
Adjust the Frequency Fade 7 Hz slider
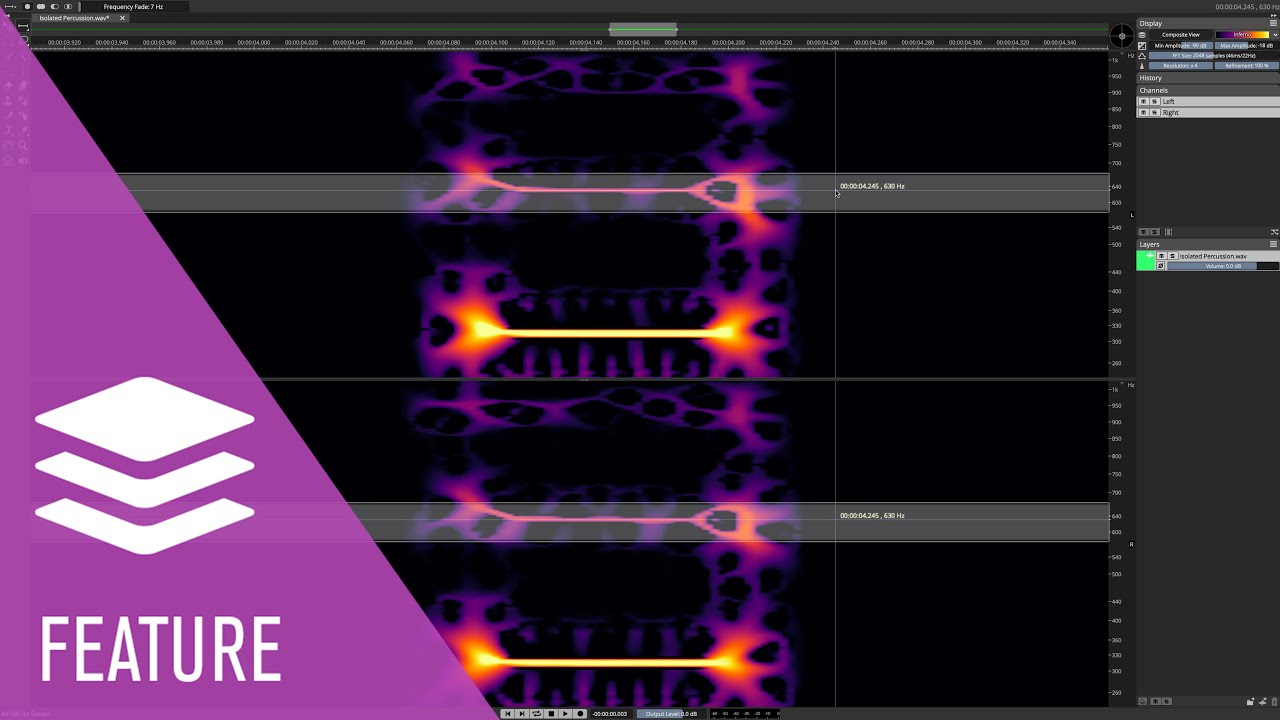(x=133, y=7)
